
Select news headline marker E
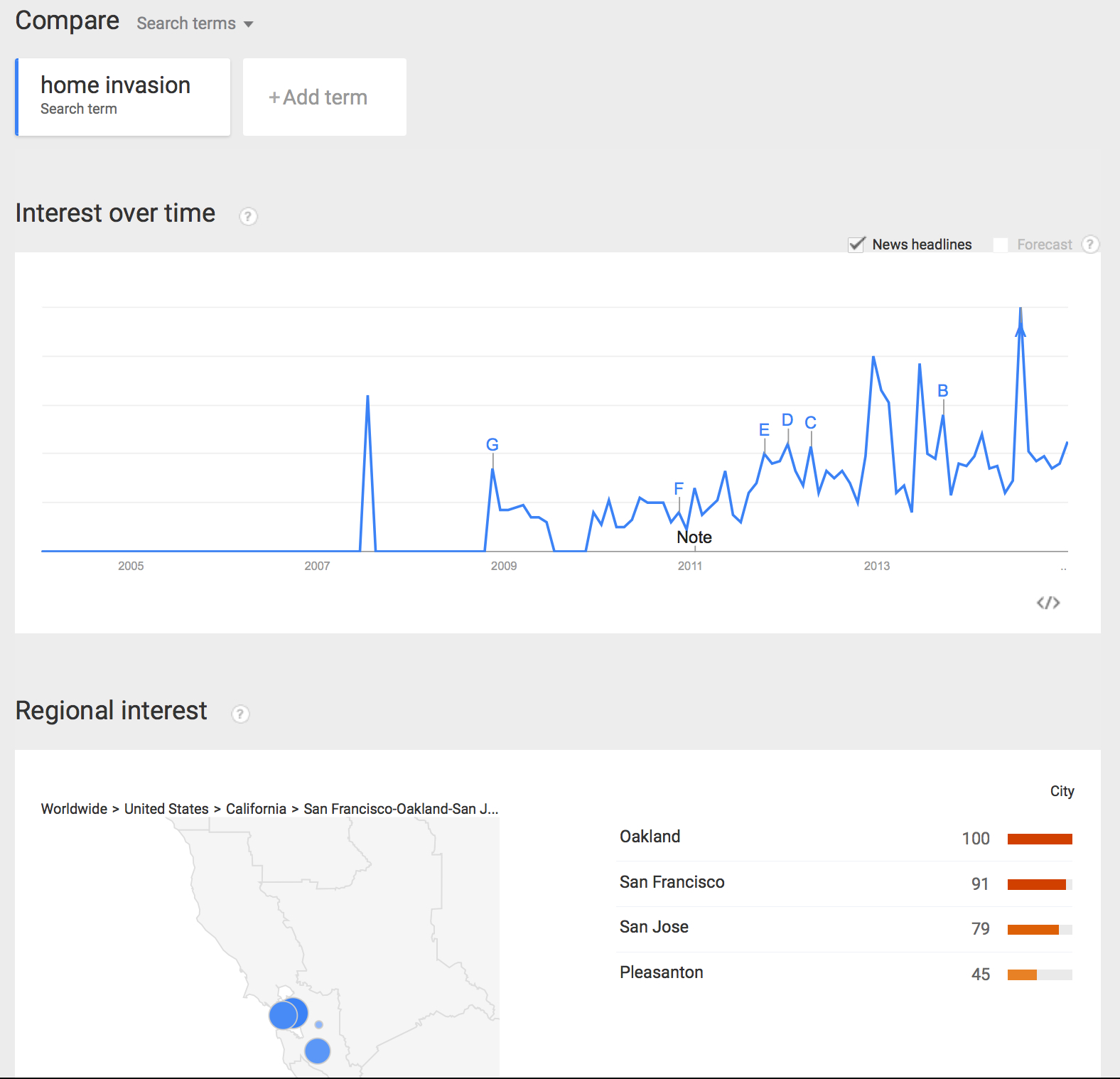click(x=765, y=430)
